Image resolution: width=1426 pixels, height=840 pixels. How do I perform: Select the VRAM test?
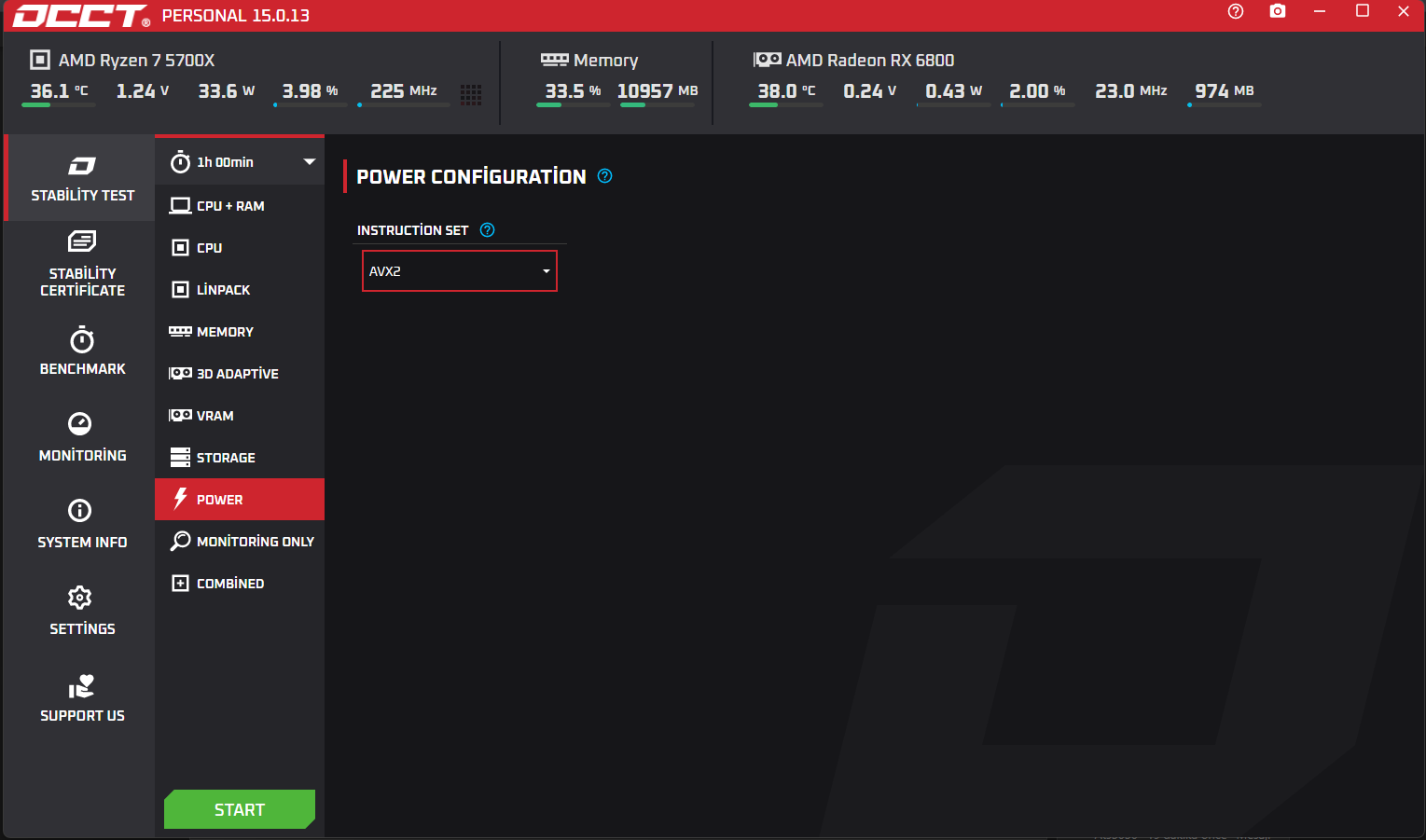[x=240, y=416]
